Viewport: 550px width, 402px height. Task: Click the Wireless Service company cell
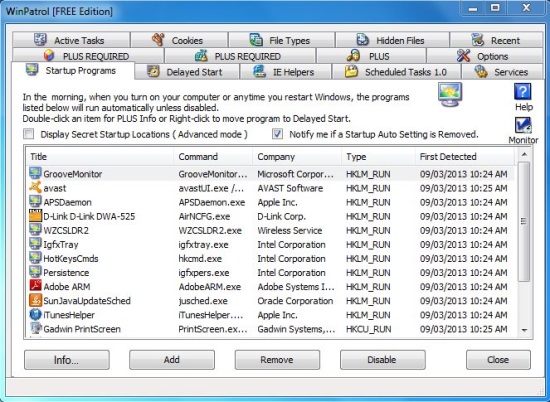pyautogui.click(x=290, y=230)
